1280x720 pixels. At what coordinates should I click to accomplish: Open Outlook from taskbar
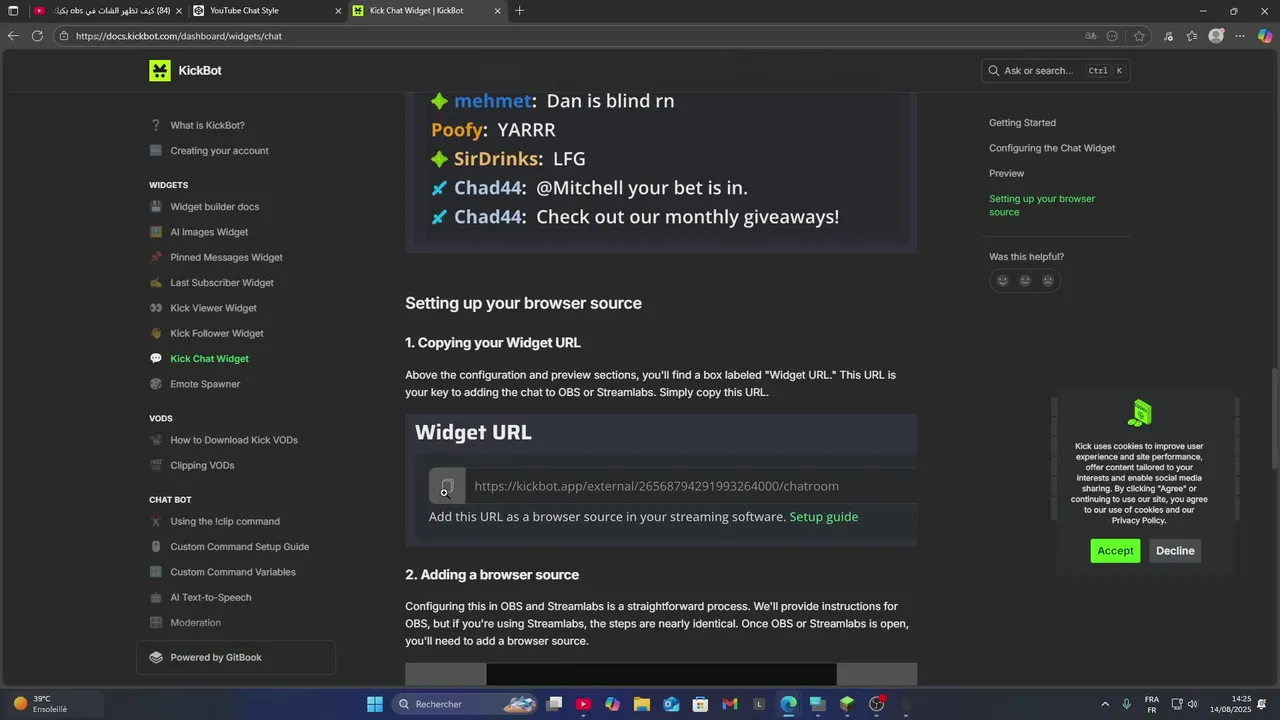coord(671,704)
